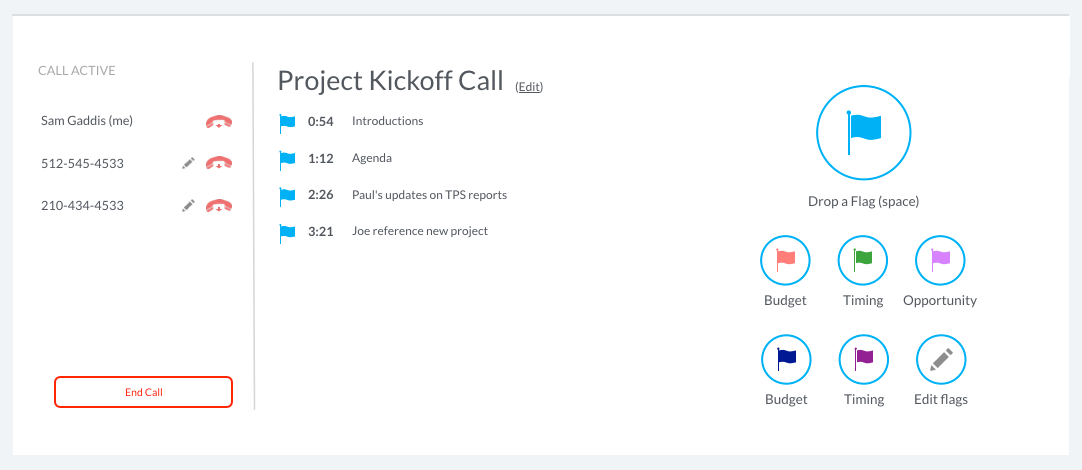Image resolution: width=1082 pixels, height=470 pixels.
Task: Click the large blue Drop a Flag button
Action: click(x=863, y=133)
